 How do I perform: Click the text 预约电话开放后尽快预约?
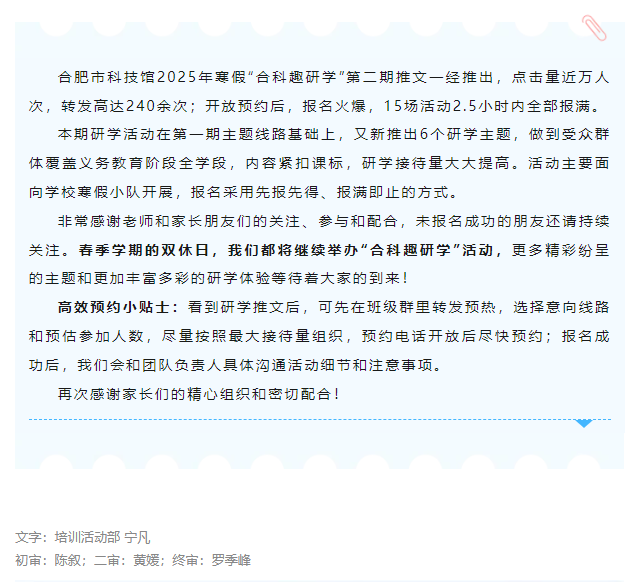tap(453, 336)
